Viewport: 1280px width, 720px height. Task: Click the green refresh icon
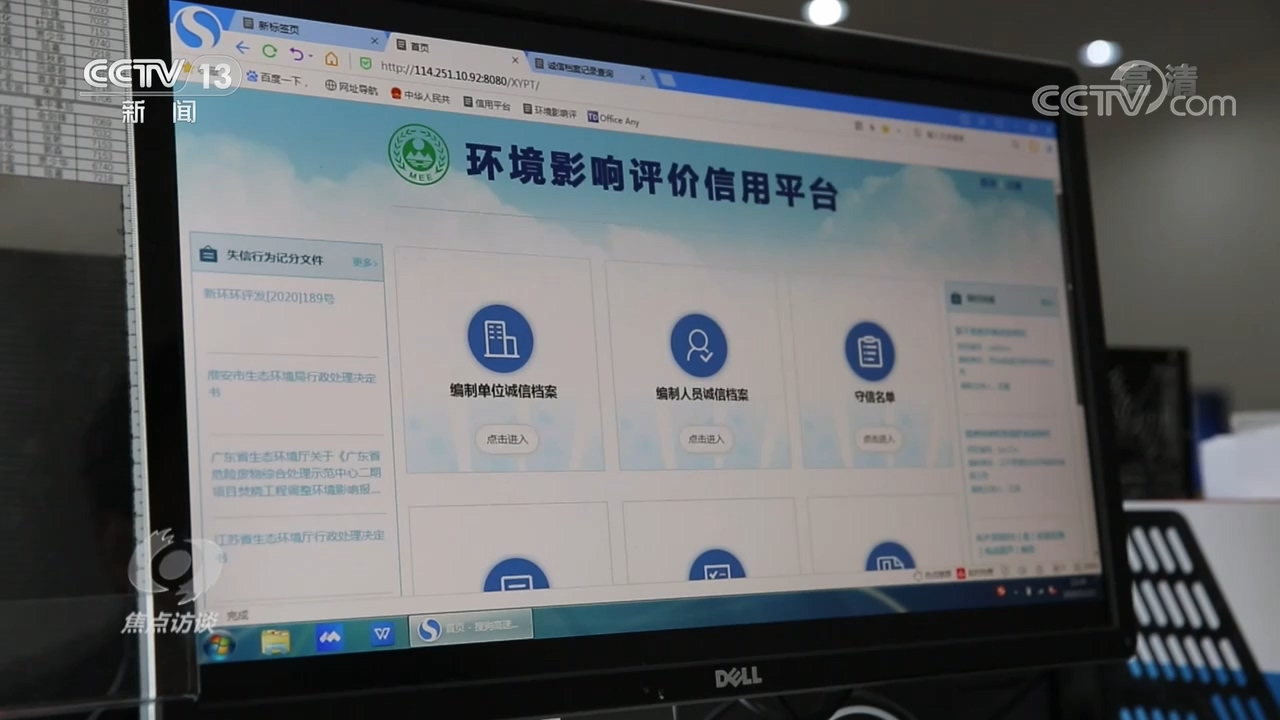(269, 51)
